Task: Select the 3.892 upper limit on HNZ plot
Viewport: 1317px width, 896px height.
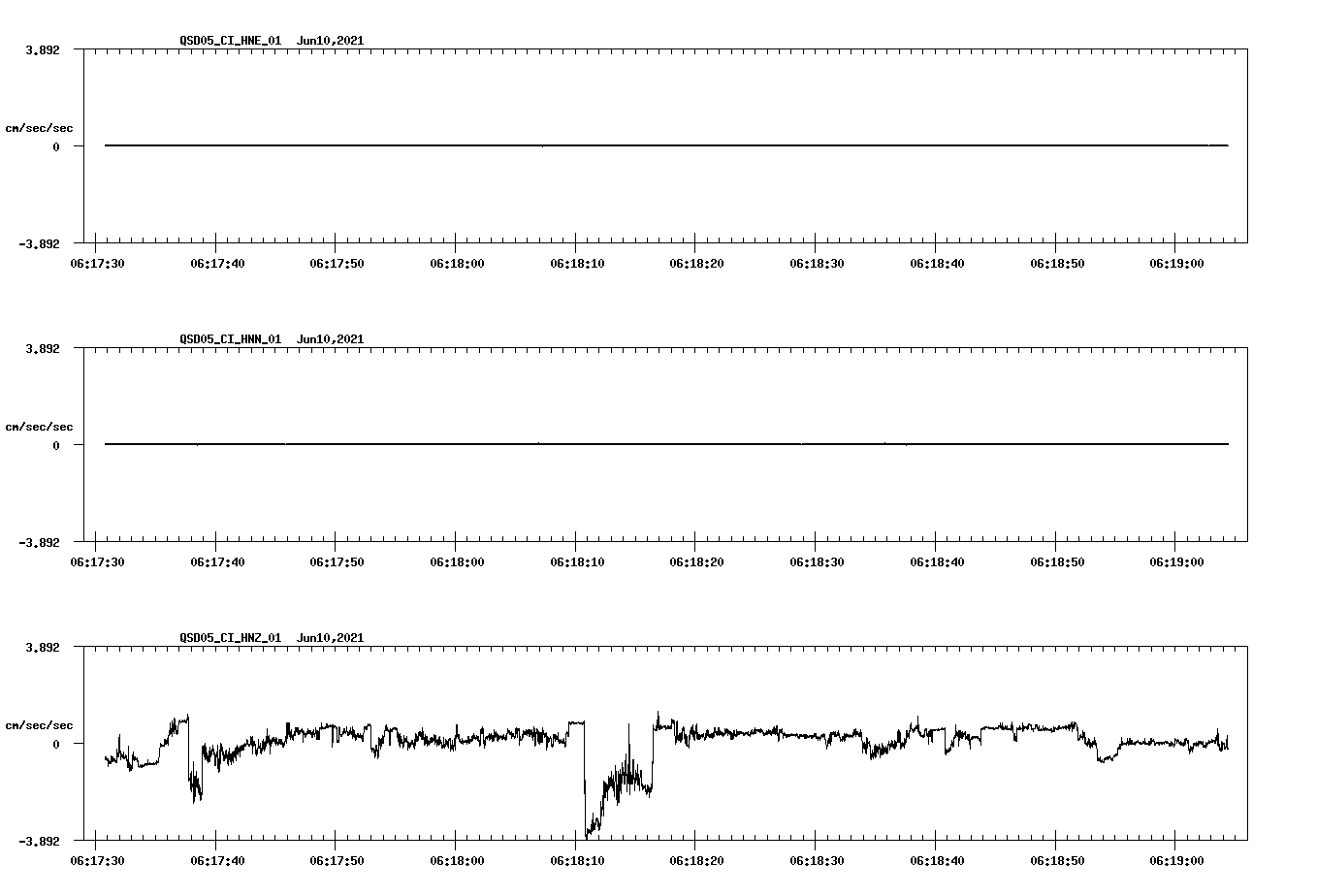Action: 42,647
